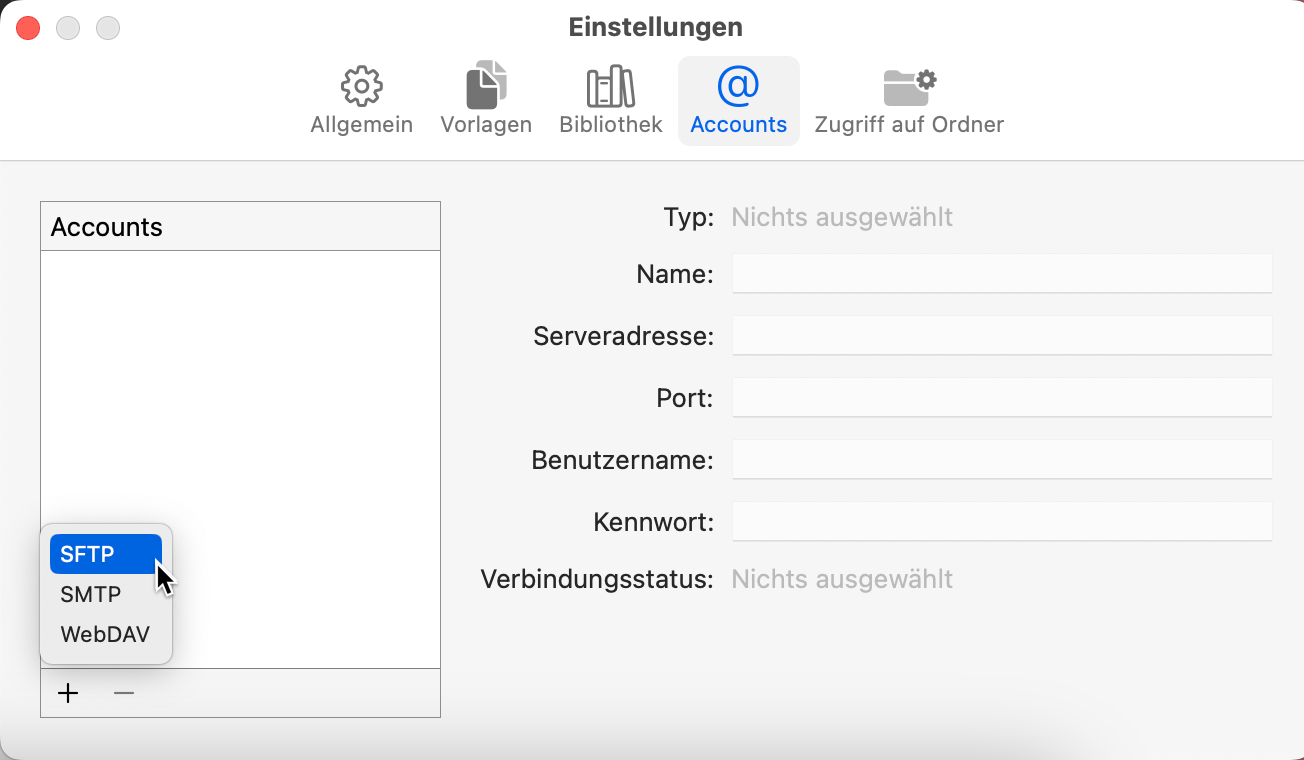This screenshot has width=1304, height=760.
Task: Select the Benutzername field
Action: coord(1001,459)
